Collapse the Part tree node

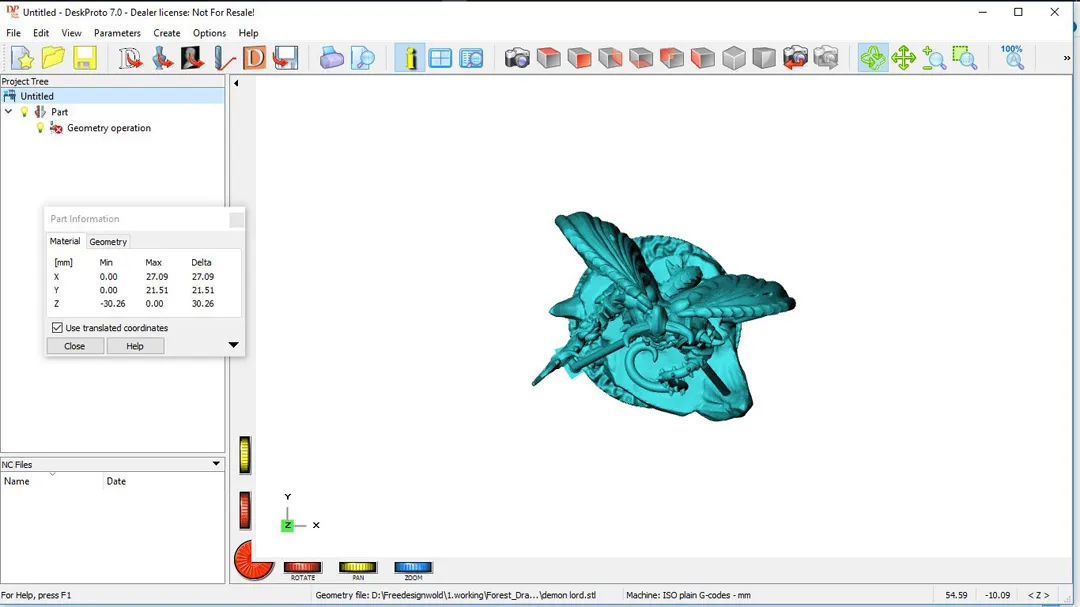pyautogui.click(x=8, y=112)
